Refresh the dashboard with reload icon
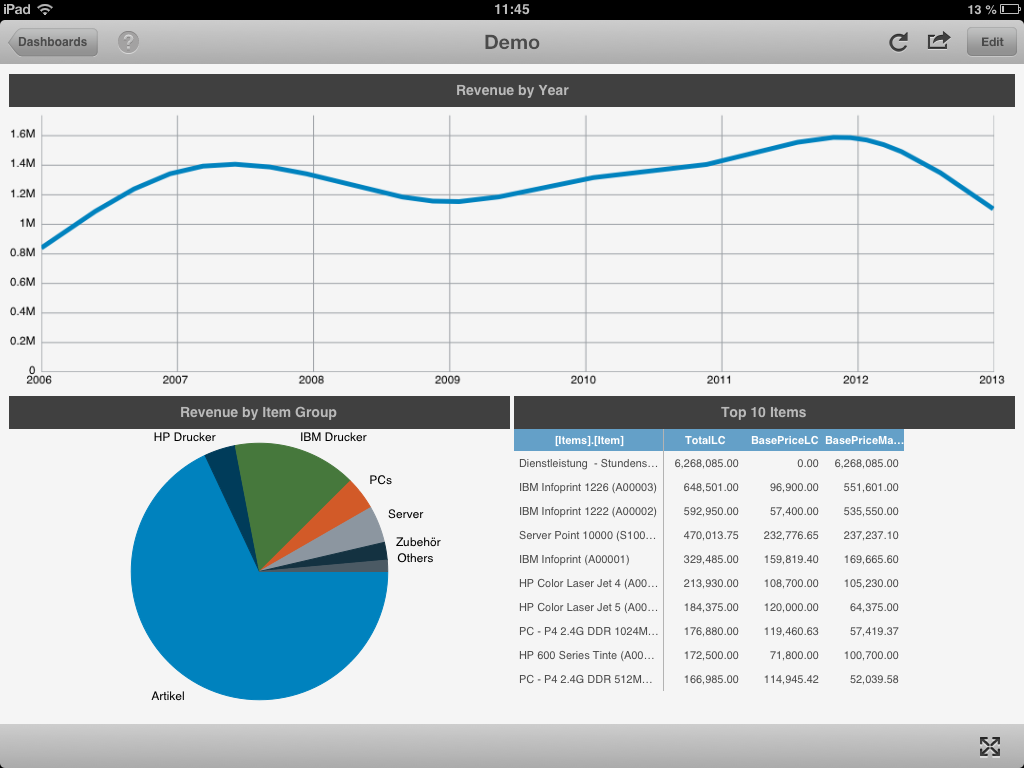This screenshot has height=768, width=1024. coord(898,42)
